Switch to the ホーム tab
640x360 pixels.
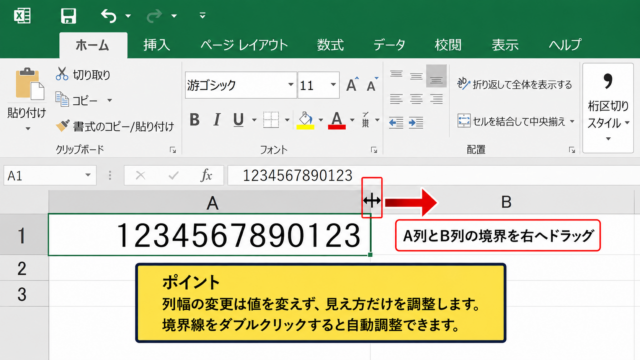(93, 45)
